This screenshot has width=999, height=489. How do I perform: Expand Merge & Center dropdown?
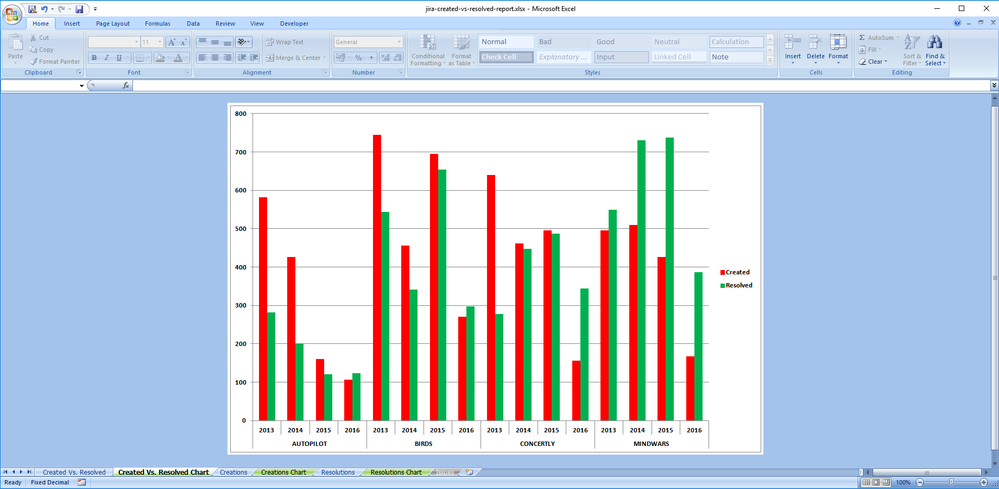click(324, 58)
